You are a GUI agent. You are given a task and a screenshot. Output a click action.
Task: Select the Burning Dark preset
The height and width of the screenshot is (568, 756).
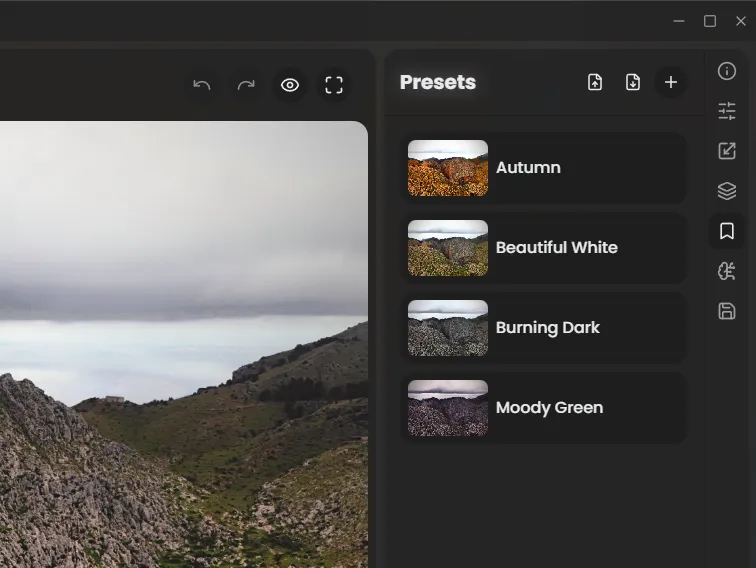[x=543, y=328]
